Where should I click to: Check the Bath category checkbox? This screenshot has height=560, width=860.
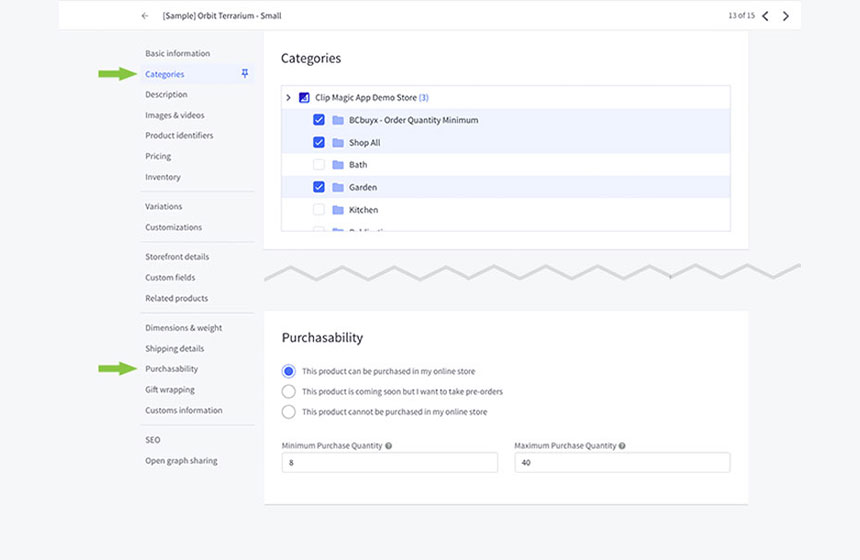click(x=319, y=165)
